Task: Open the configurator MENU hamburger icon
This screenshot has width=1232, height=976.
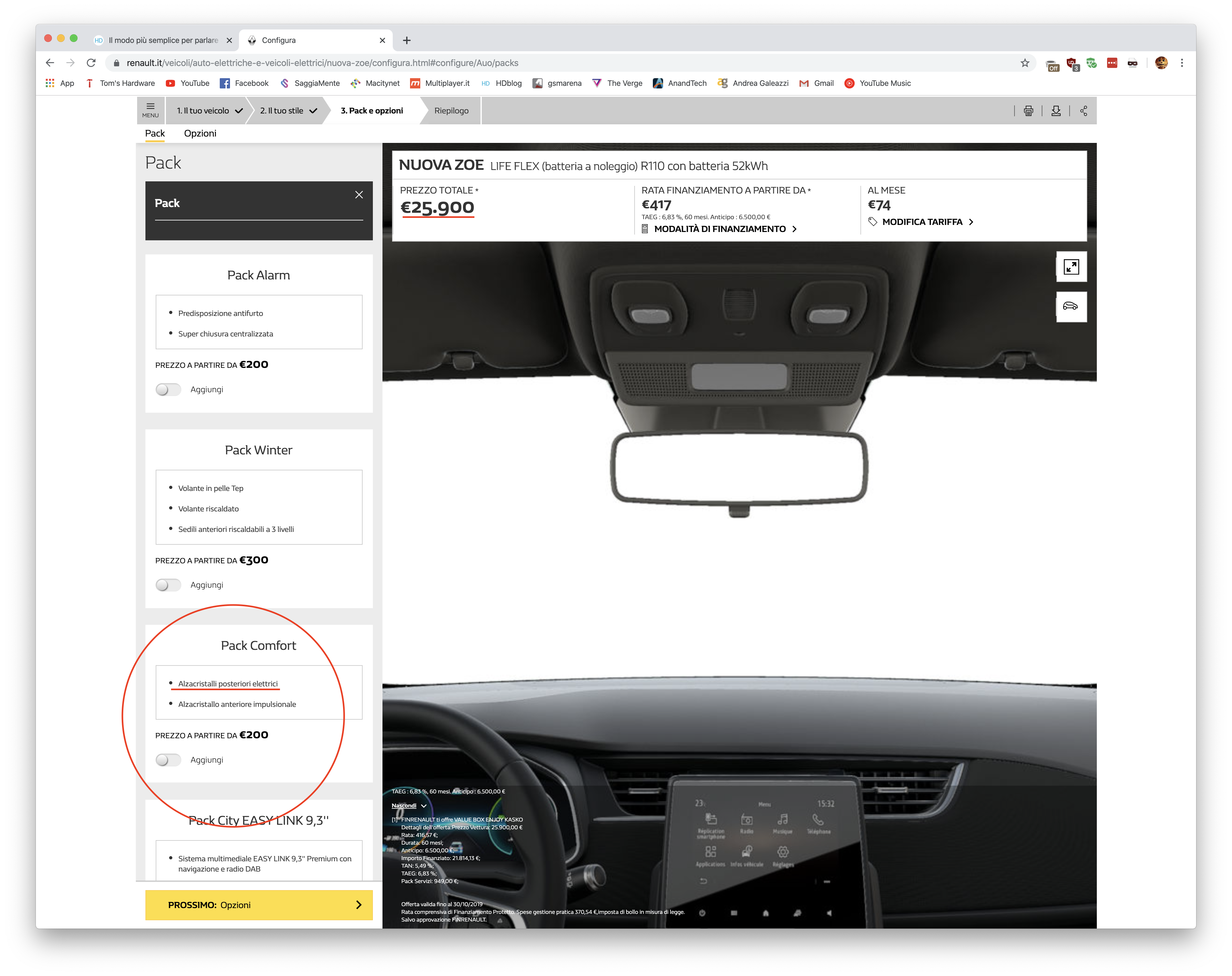Action: pos(150,110)
